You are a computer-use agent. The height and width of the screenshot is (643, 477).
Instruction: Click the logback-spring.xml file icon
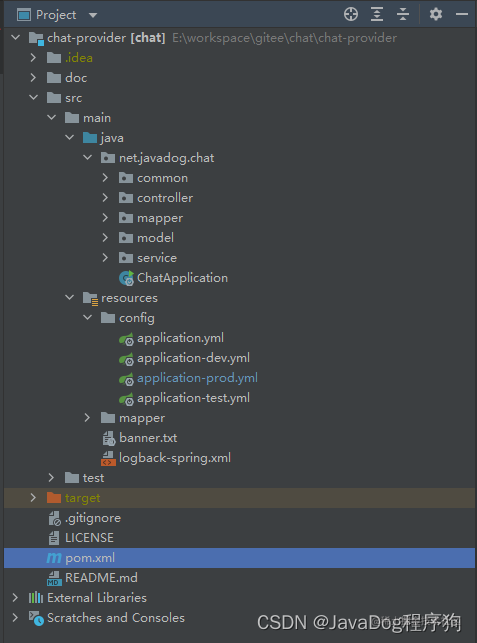click(x=108, y=458)
